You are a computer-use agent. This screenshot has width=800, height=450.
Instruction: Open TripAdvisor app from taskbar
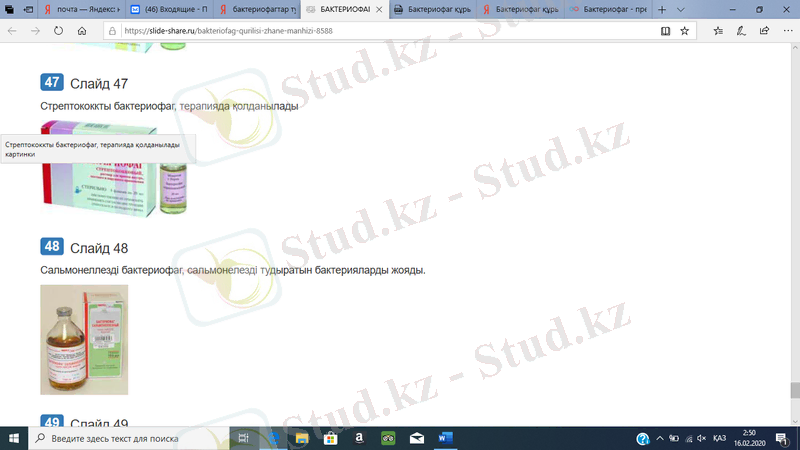point(388,438)
